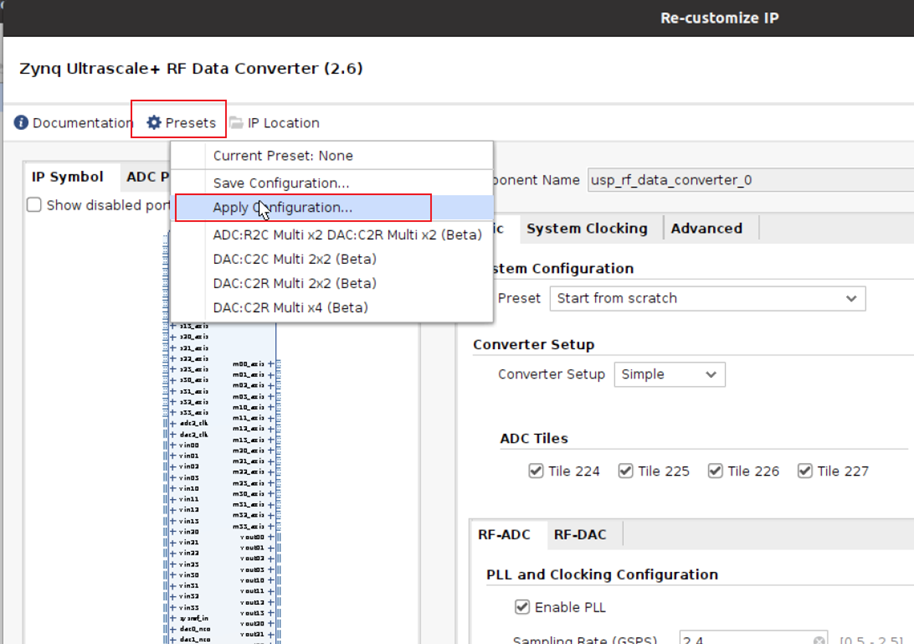Open the Documentation info icon

(x=19, y=122)
